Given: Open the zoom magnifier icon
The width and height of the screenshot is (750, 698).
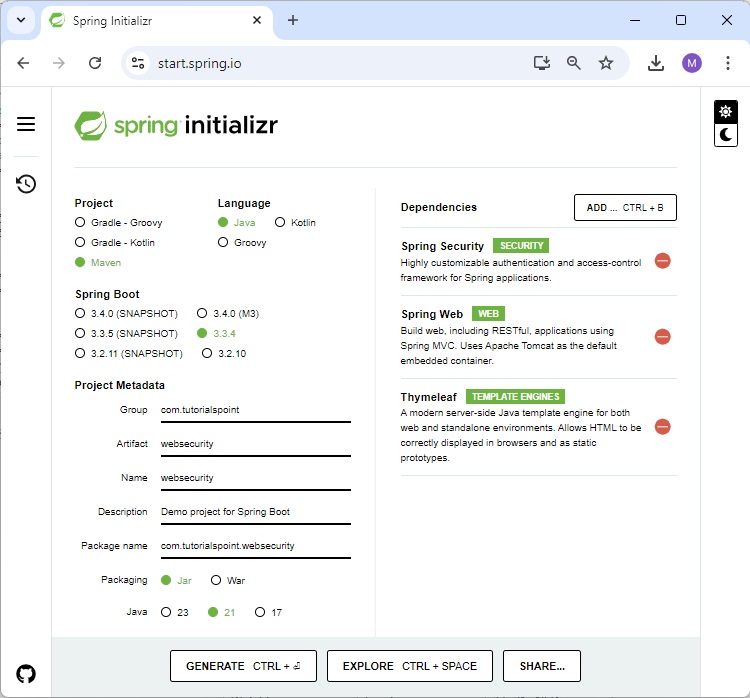Looking at the screenshot, I should [574, 63].
